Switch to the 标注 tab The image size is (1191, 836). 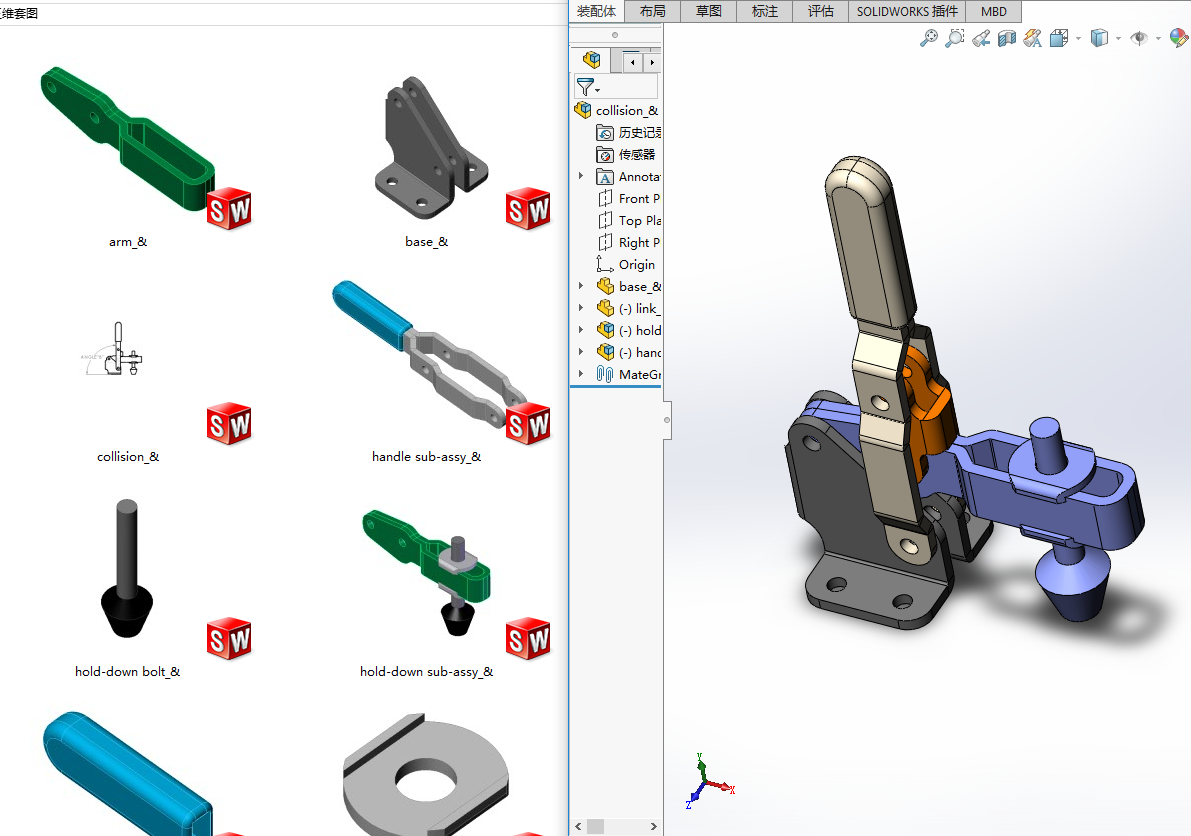[x=765, y=11]
